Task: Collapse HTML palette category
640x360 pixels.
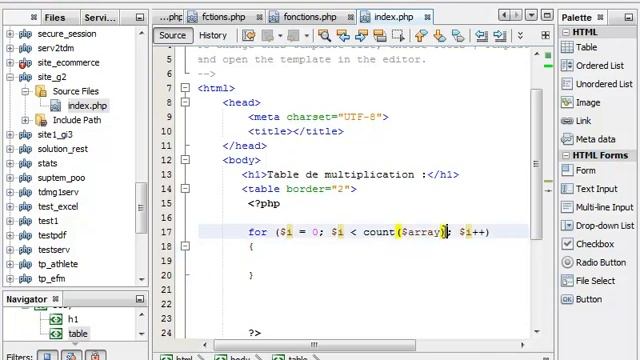Action: coord(566,32)
